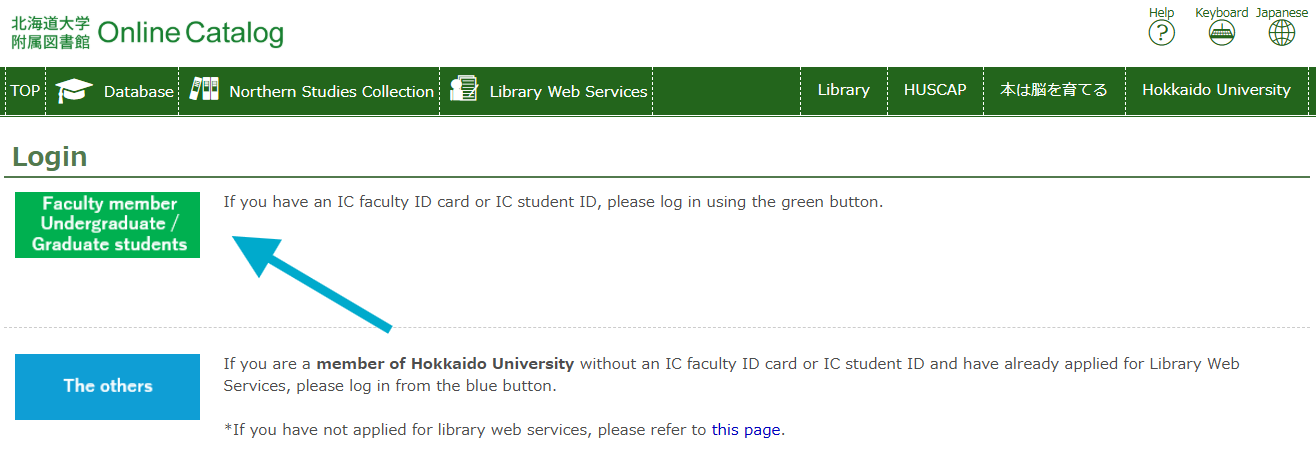This screenshot has width=1316, height=472.
Task: Click the graduation cap Database icon
Action: [74, 91]
